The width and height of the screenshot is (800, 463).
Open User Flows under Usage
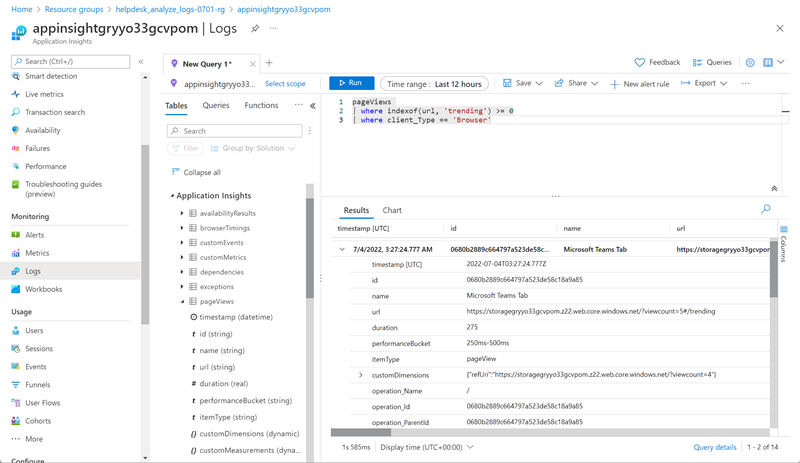tap(42, 403)
